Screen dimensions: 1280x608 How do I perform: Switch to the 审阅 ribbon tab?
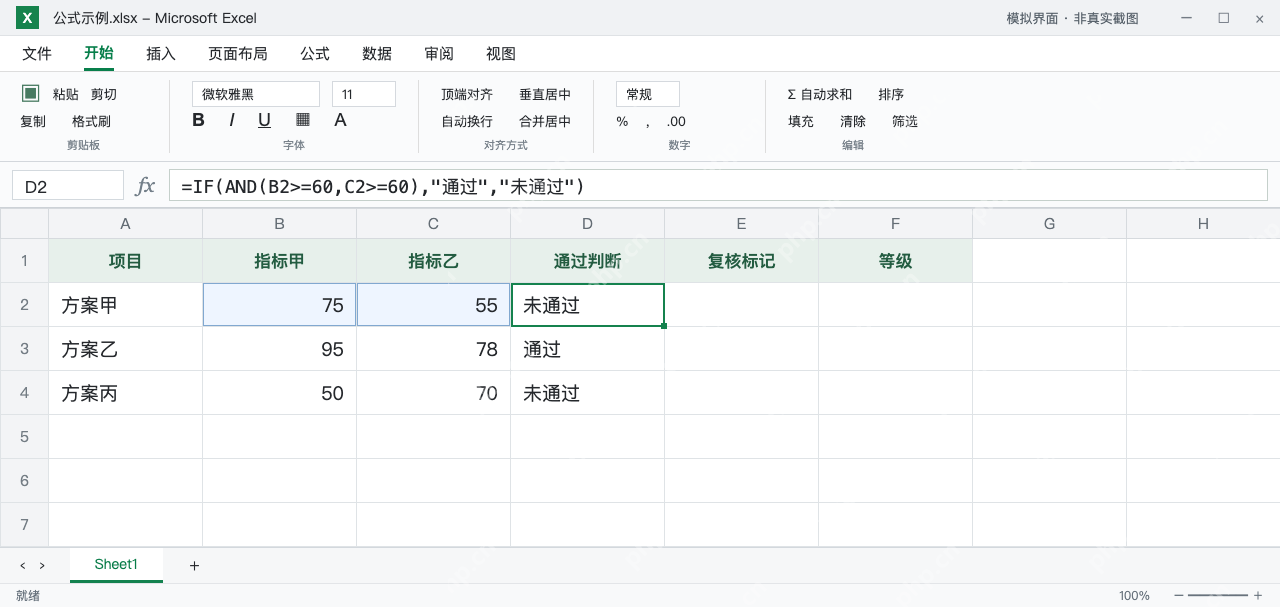pyautogui.click(x=439, y=54)
